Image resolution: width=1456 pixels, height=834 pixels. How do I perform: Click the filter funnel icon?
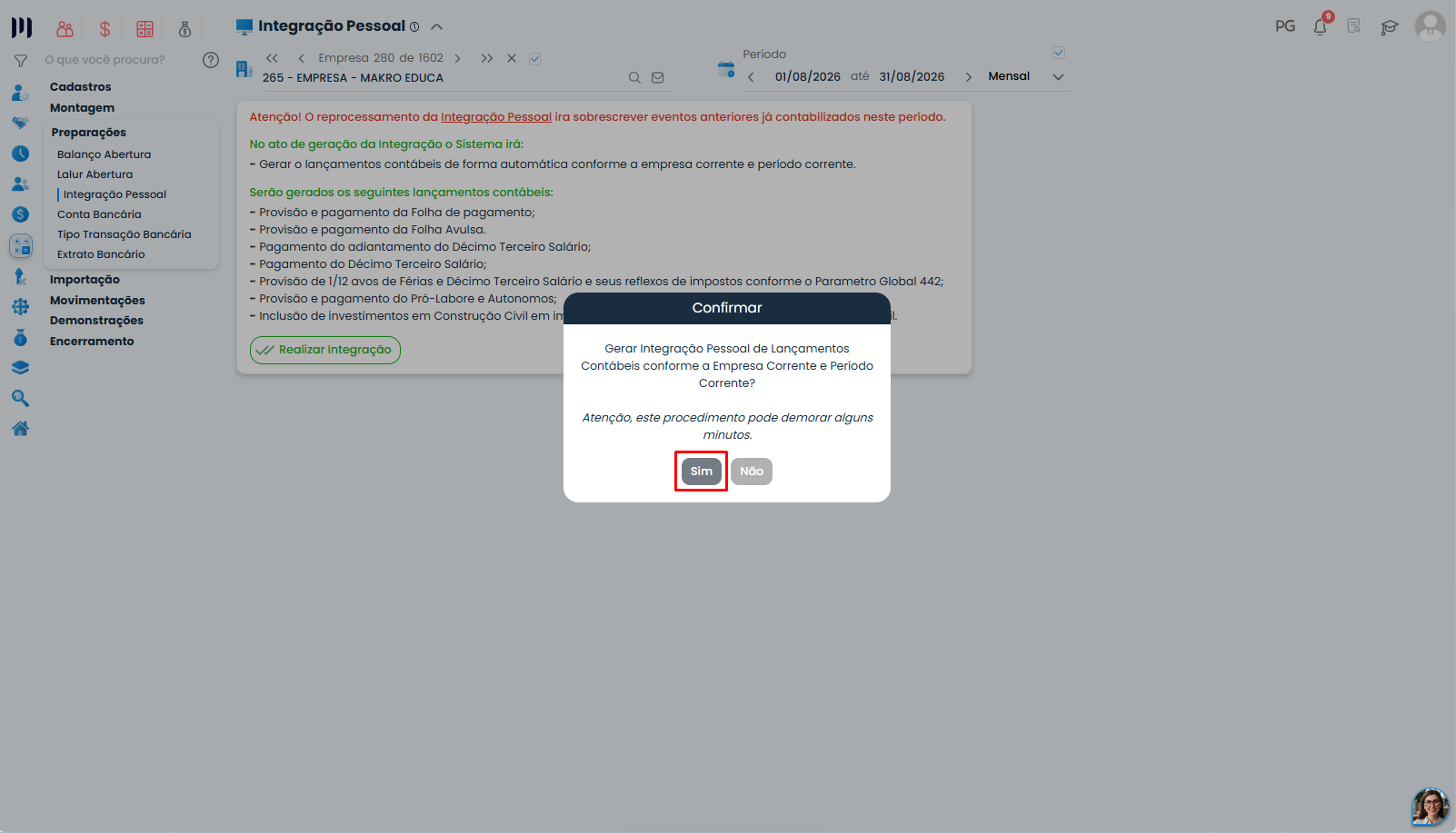[20, 61]
